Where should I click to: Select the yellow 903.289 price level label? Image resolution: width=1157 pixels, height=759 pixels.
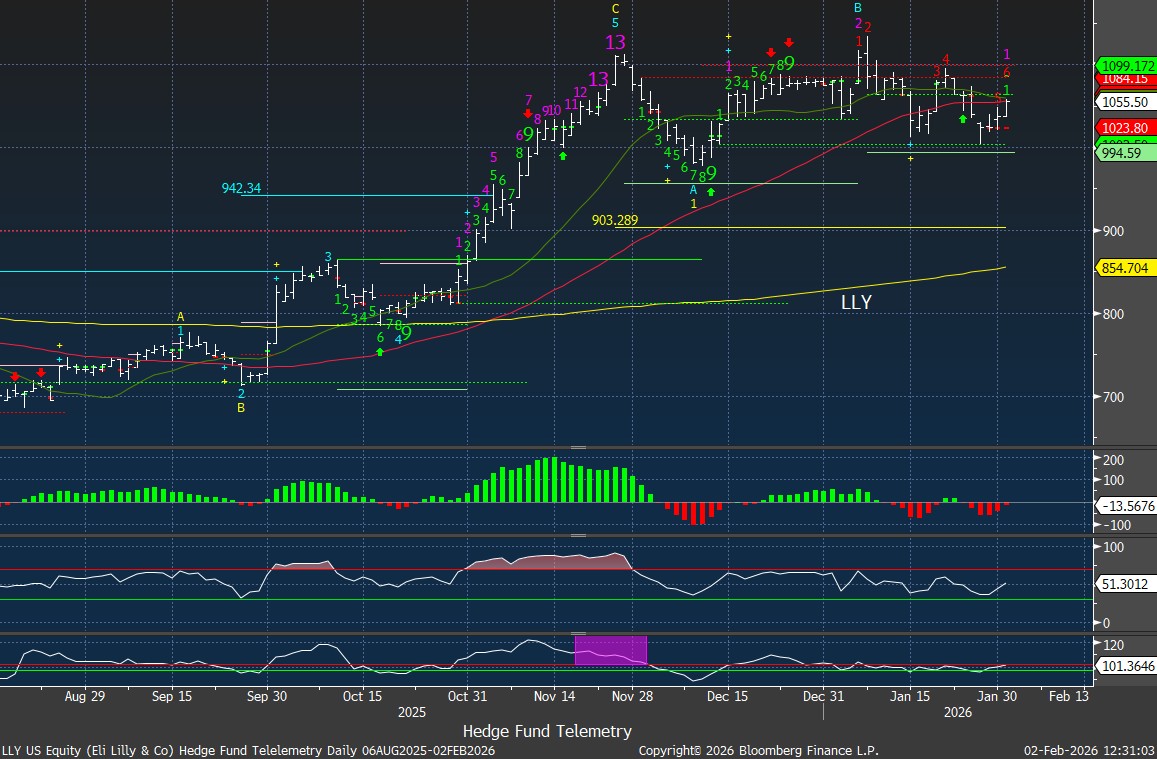coord(615,219)
